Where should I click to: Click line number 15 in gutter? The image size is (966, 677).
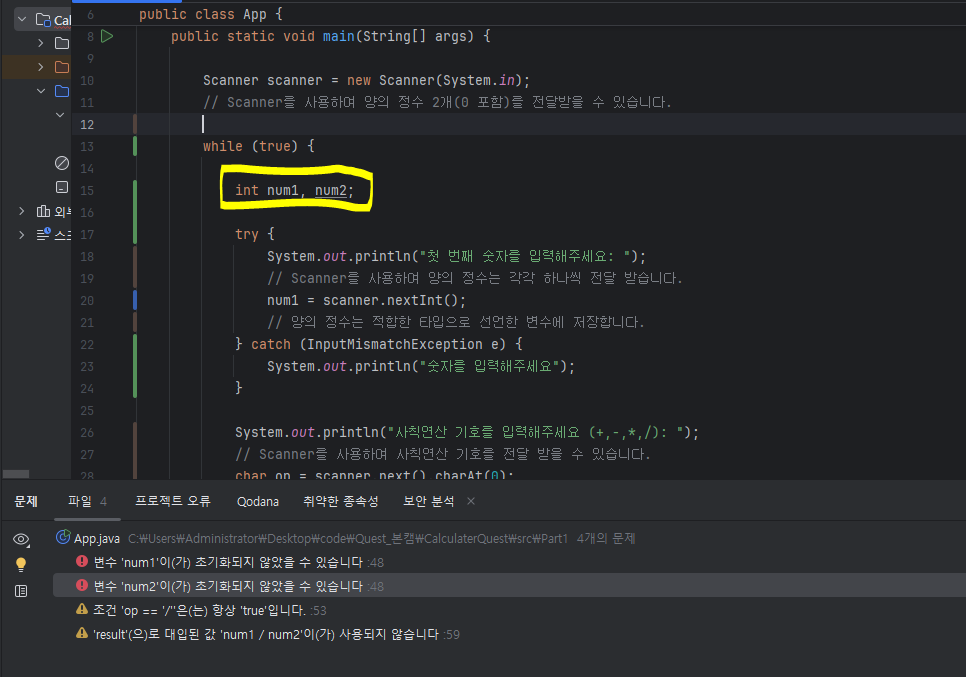click(87, 190)
